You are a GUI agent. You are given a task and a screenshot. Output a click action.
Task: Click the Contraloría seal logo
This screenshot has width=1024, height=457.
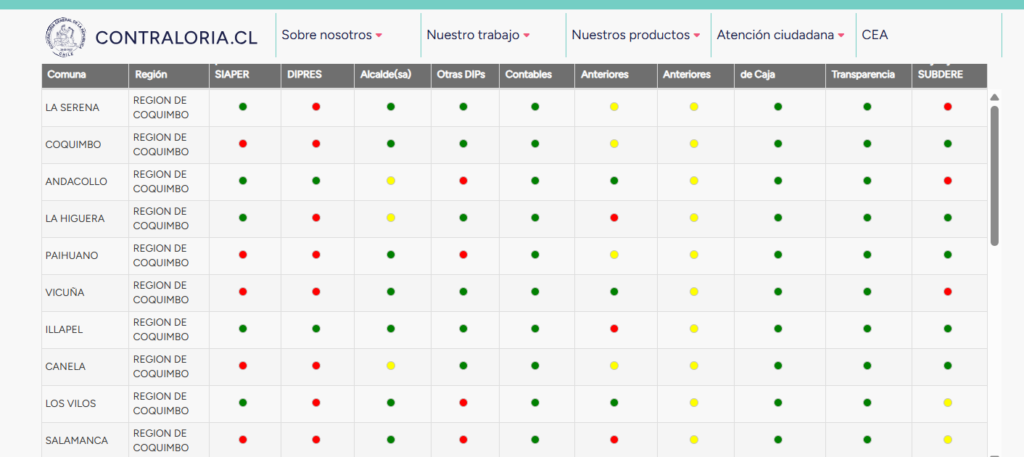tap(66, 36)
